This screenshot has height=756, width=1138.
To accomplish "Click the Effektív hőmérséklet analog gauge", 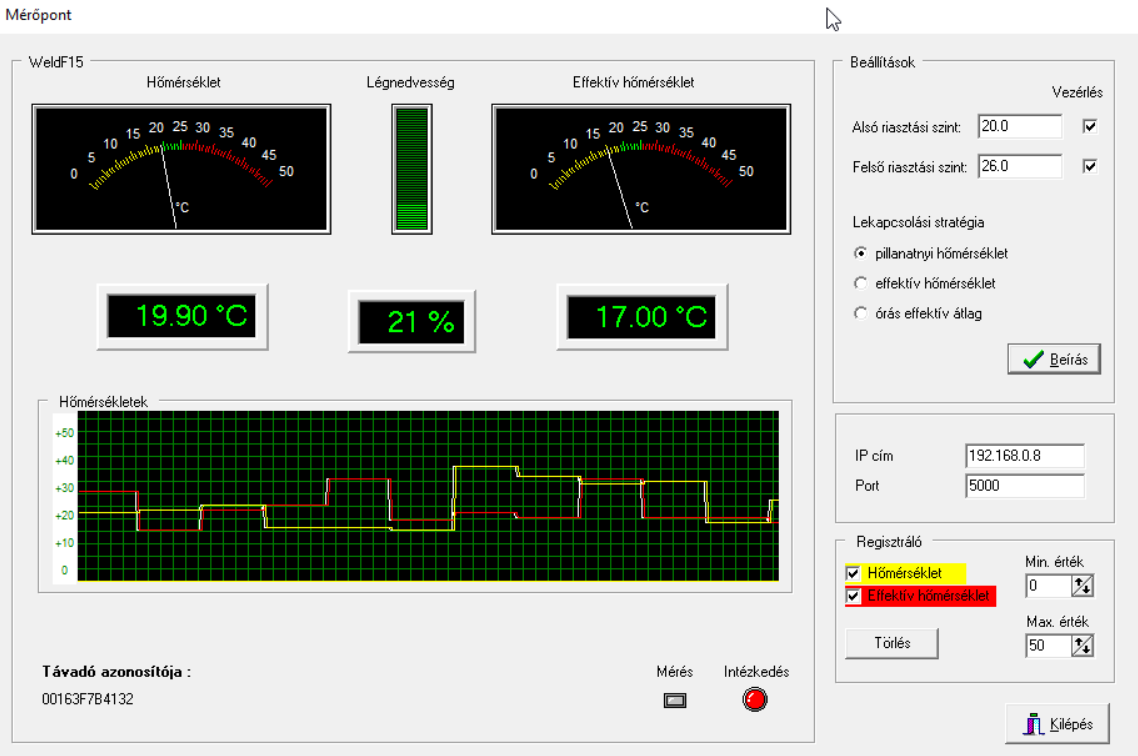I will (x=641, y=169).
